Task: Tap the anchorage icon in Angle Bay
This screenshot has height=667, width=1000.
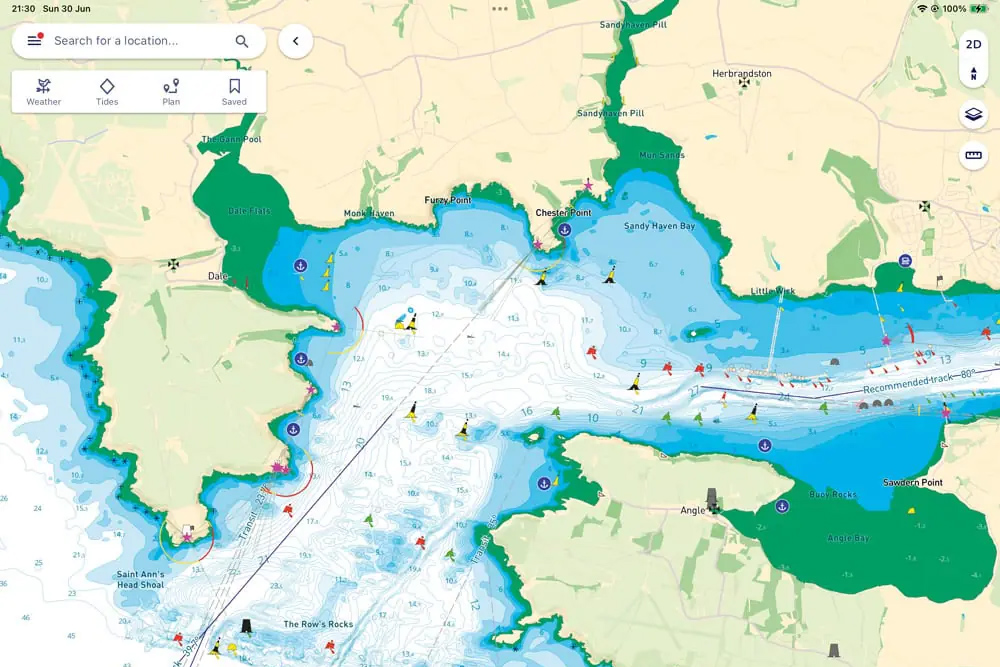Action: 782,504
